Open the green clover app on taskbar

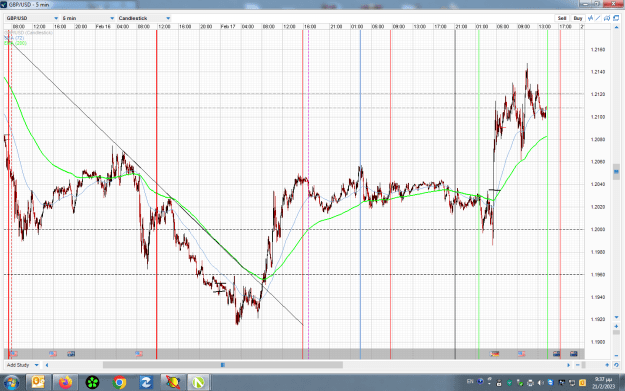tap(92, 383)
